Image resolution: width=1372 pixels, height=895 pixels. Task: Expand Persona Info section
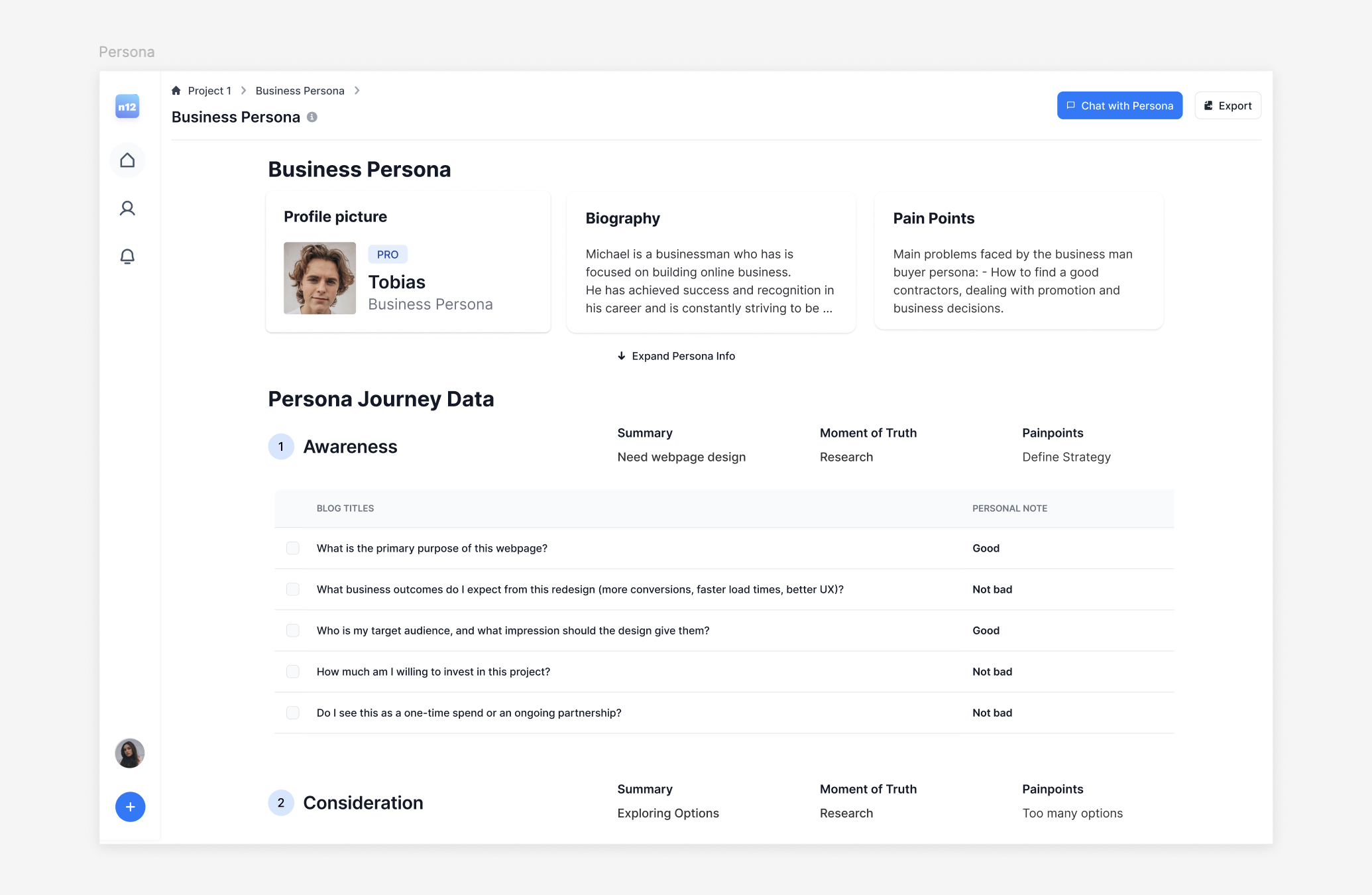click(676, 356)
